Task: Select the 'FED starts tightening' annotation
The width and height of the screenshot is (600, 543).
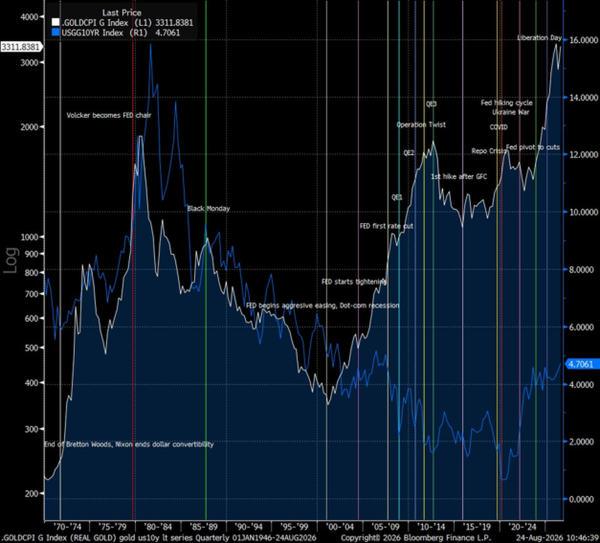Action: [x=354, y=282]
